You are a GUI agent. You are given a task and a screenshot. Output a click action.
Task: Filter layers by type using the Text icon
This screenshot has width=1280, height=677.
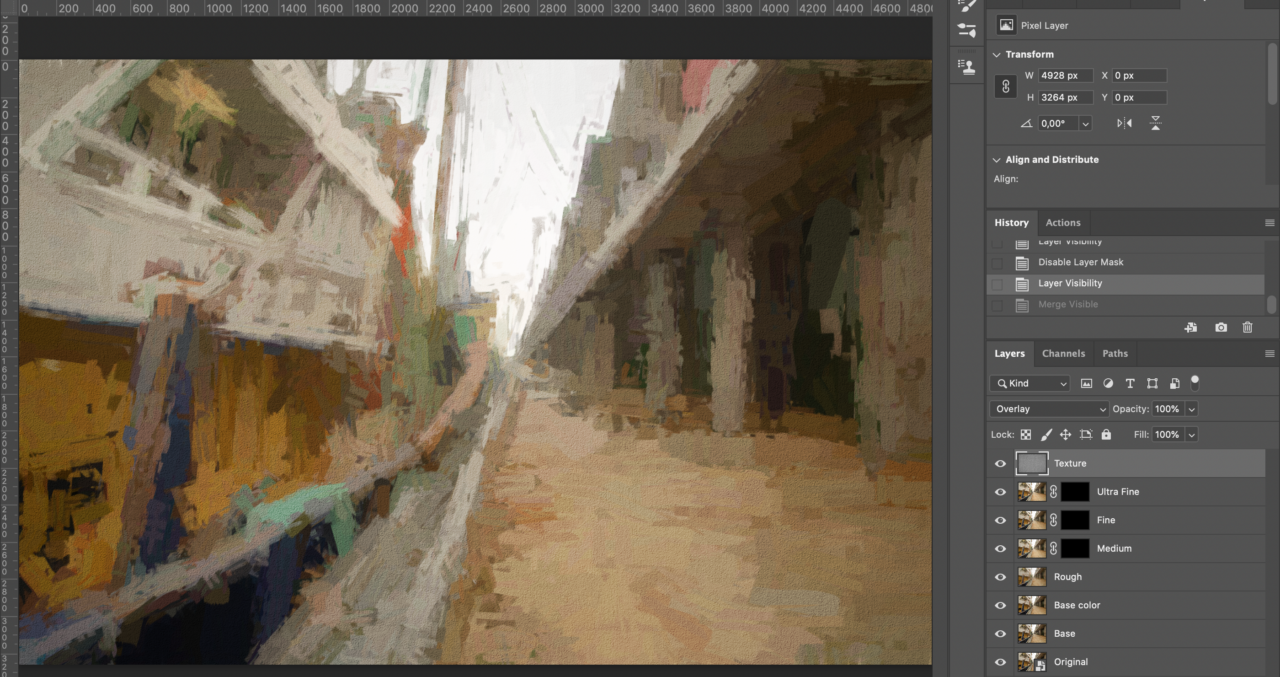click(1130, 383)
